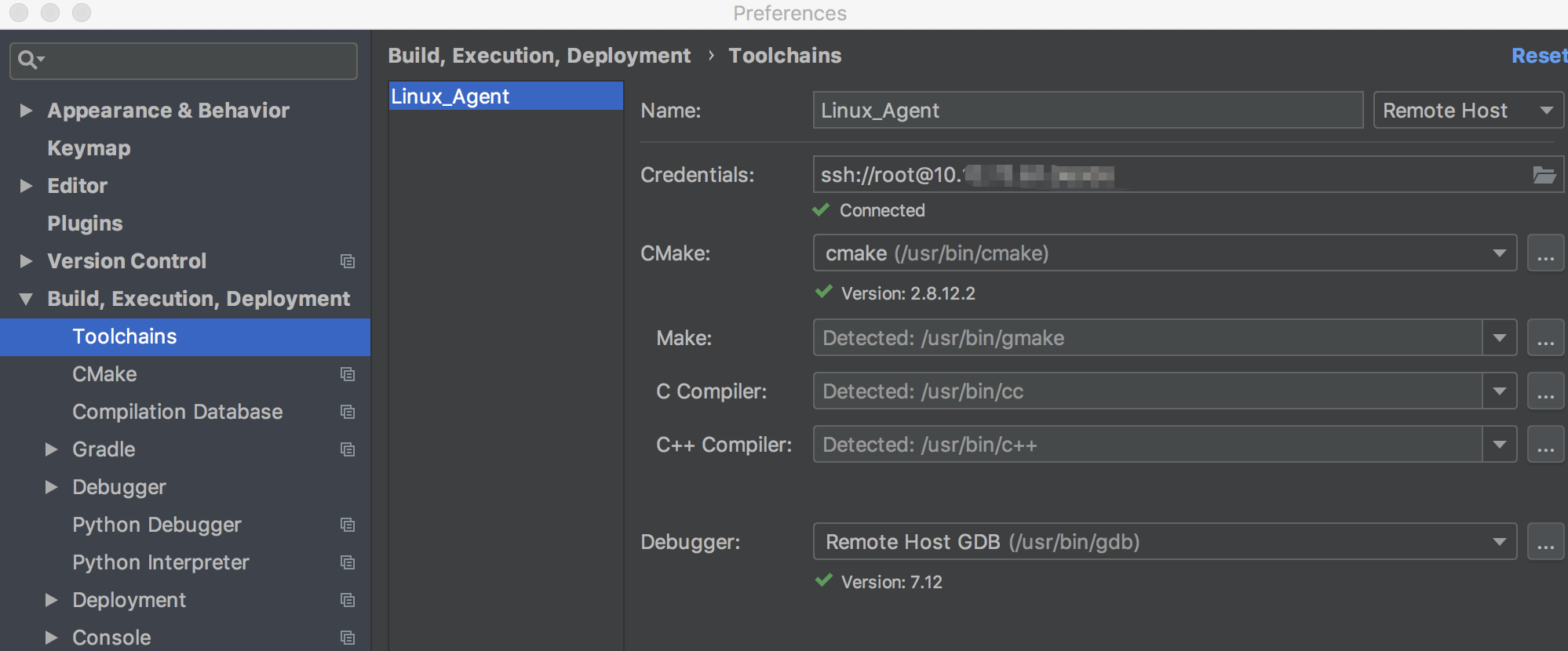Open credentials folder browse icon

point(1544,175)
